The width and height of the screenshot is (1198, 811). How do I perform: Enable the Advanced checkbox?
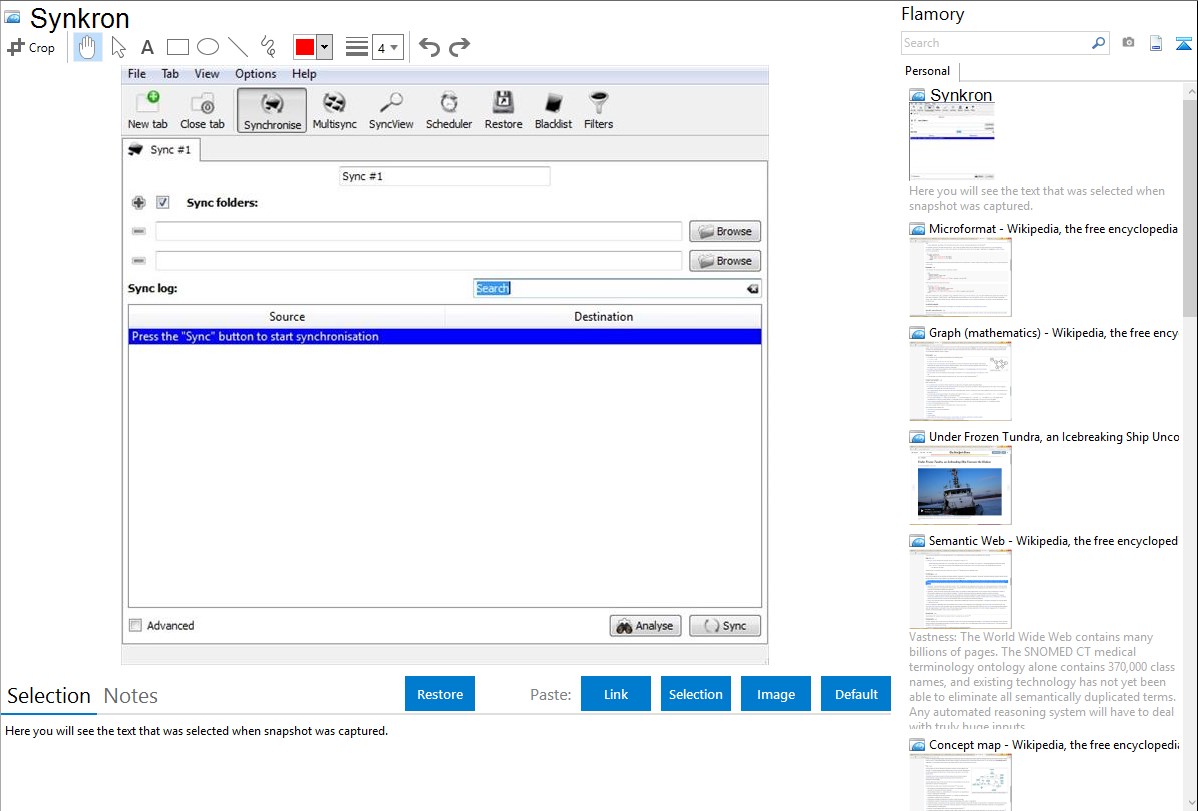[x=135, y=625]
